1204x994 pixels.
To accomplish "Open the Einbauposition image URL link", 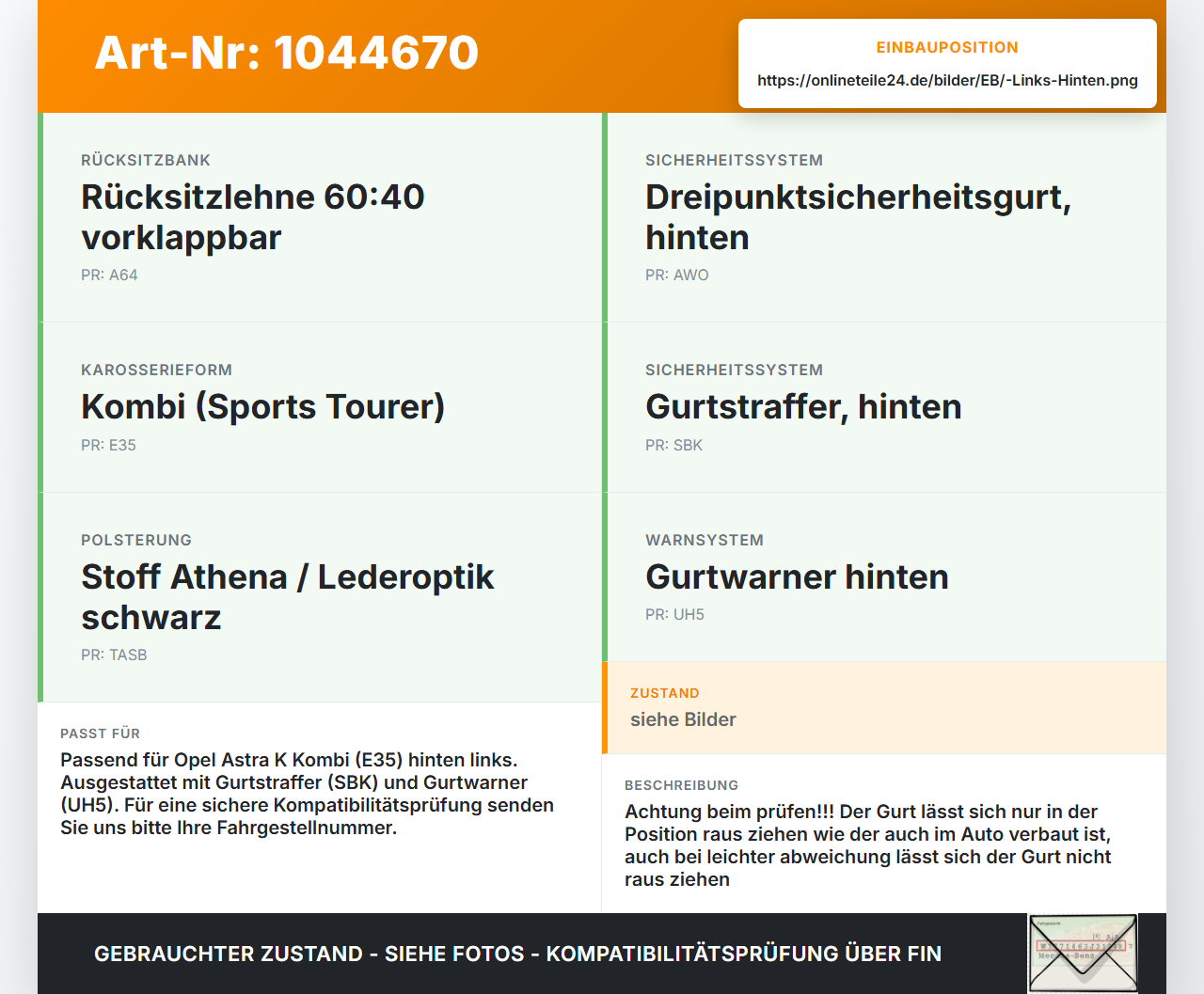I will [x=947, y=80].
